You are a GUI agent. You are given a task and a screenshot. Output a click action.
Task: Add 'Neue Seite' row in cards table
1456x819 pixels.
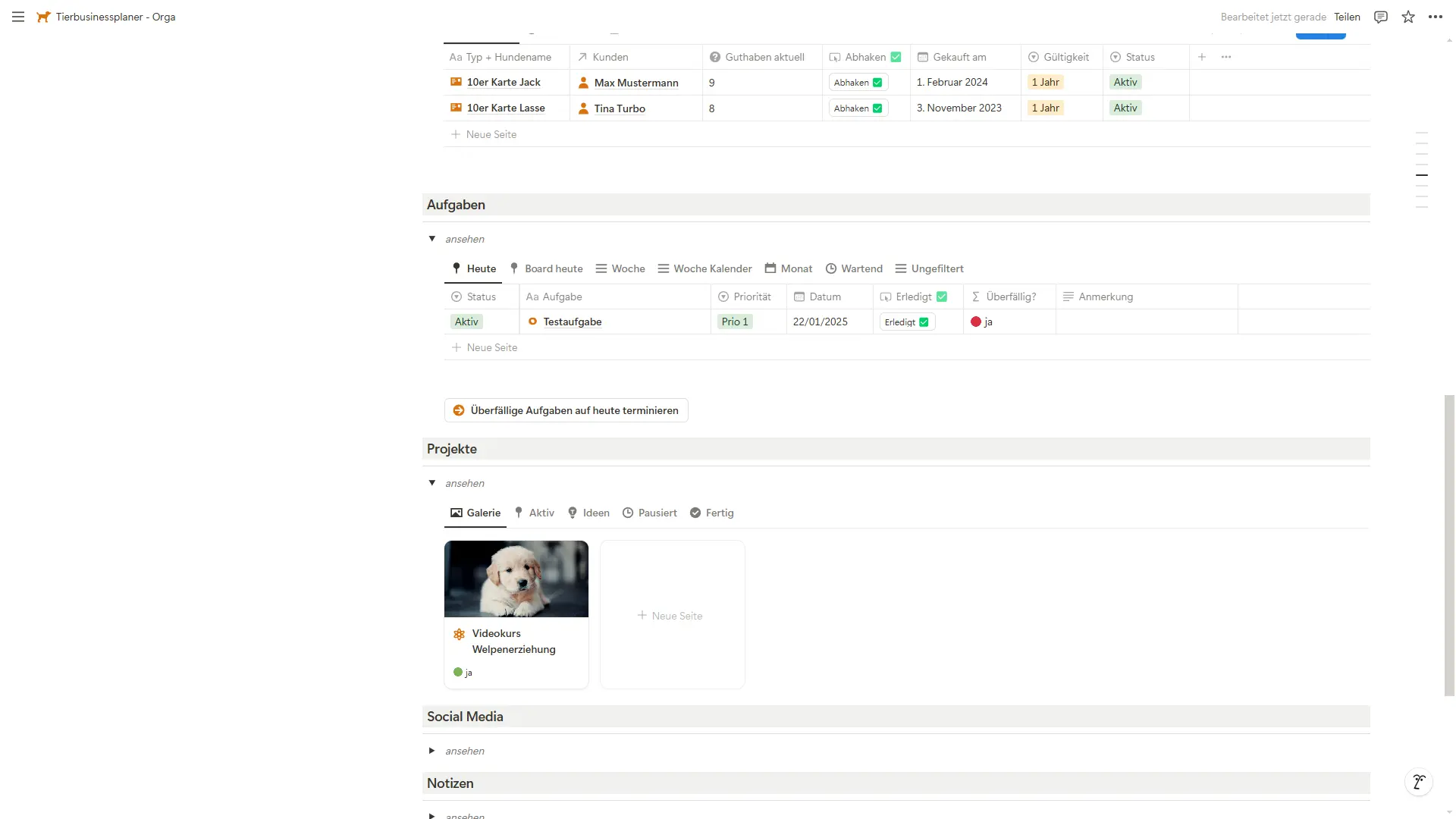coord(485,134)
